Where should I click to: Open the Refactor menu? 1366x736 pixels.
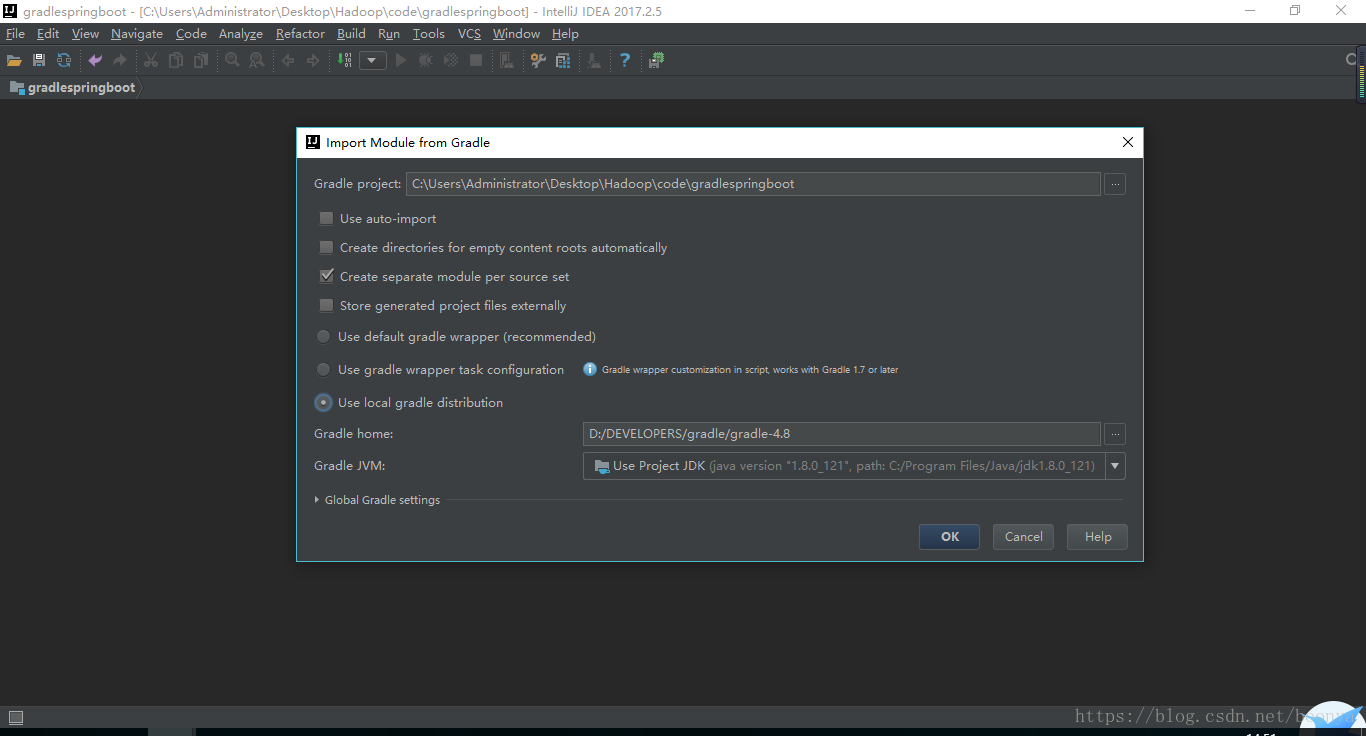point(300,34)
